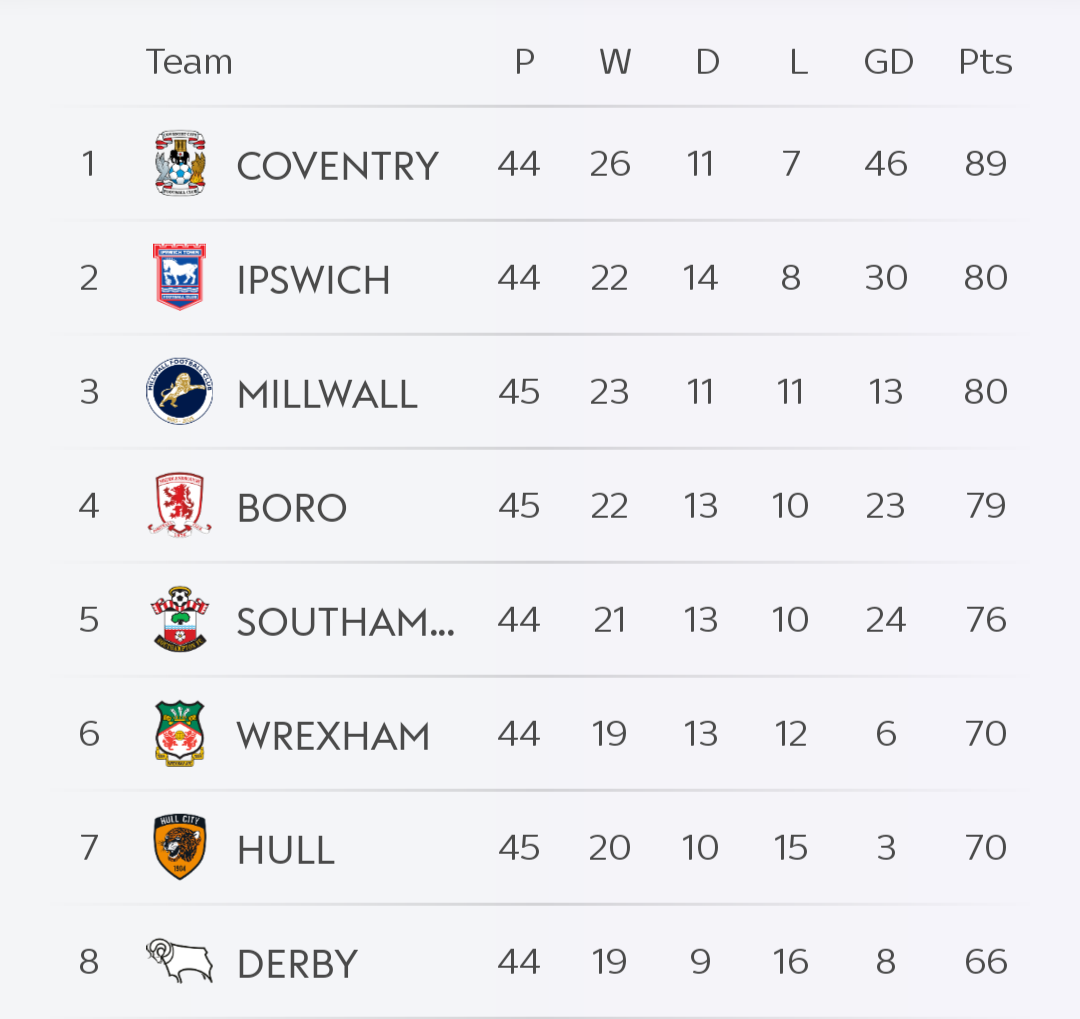Select the W wins column header
1080x1019 pixels.
click(x=614, y=62)
